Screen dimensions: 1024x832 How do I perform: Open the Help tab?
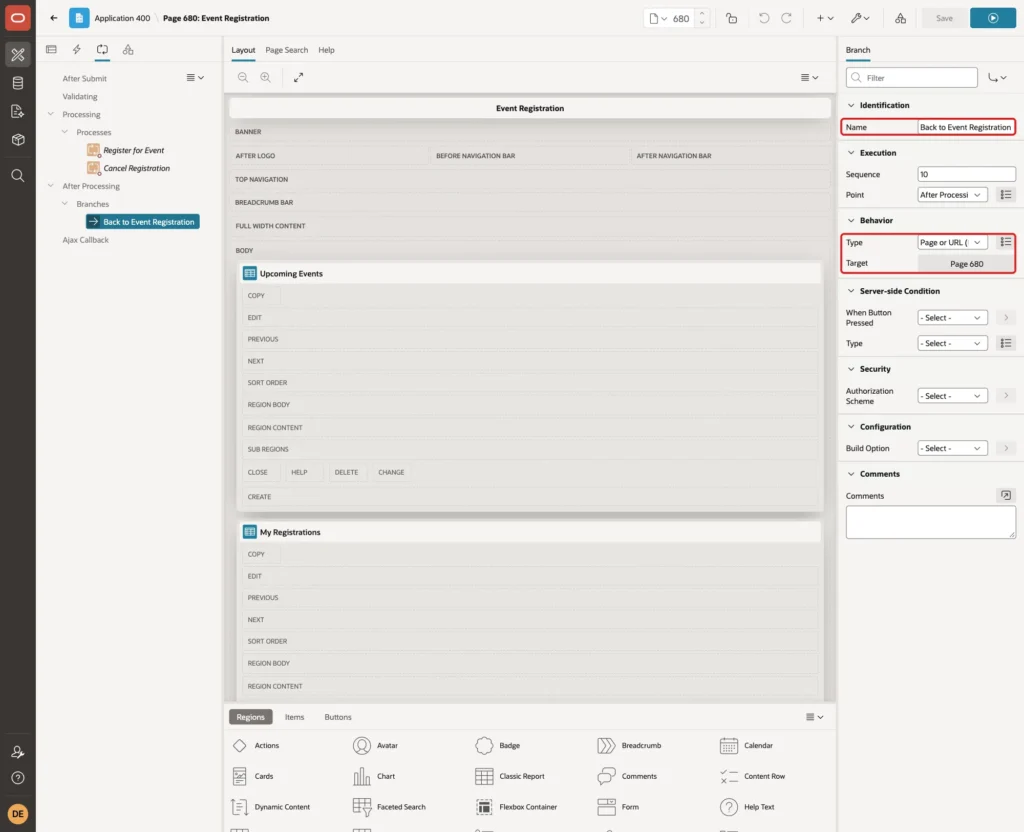coord(326,50)
